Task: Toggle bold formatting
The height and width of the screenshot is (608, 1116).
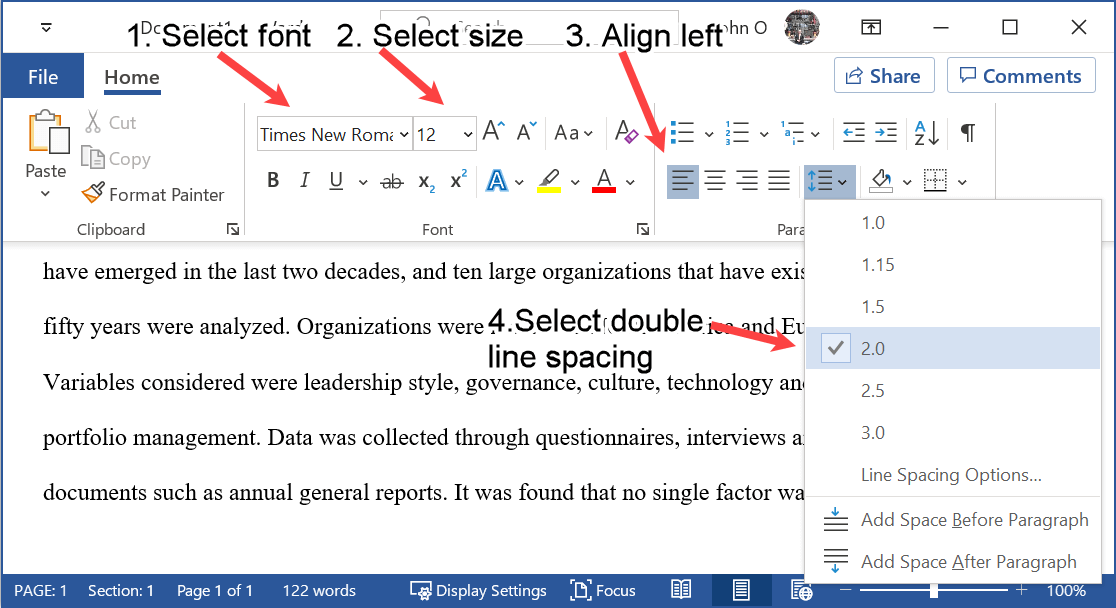Action: pyautogui.click(x=272, y=181)
